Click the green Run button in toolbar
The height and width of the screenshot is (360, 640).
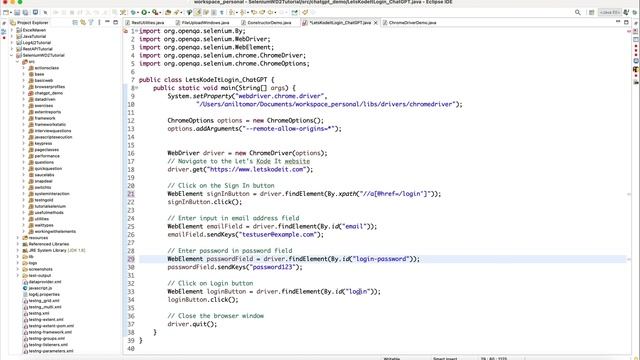144,12
